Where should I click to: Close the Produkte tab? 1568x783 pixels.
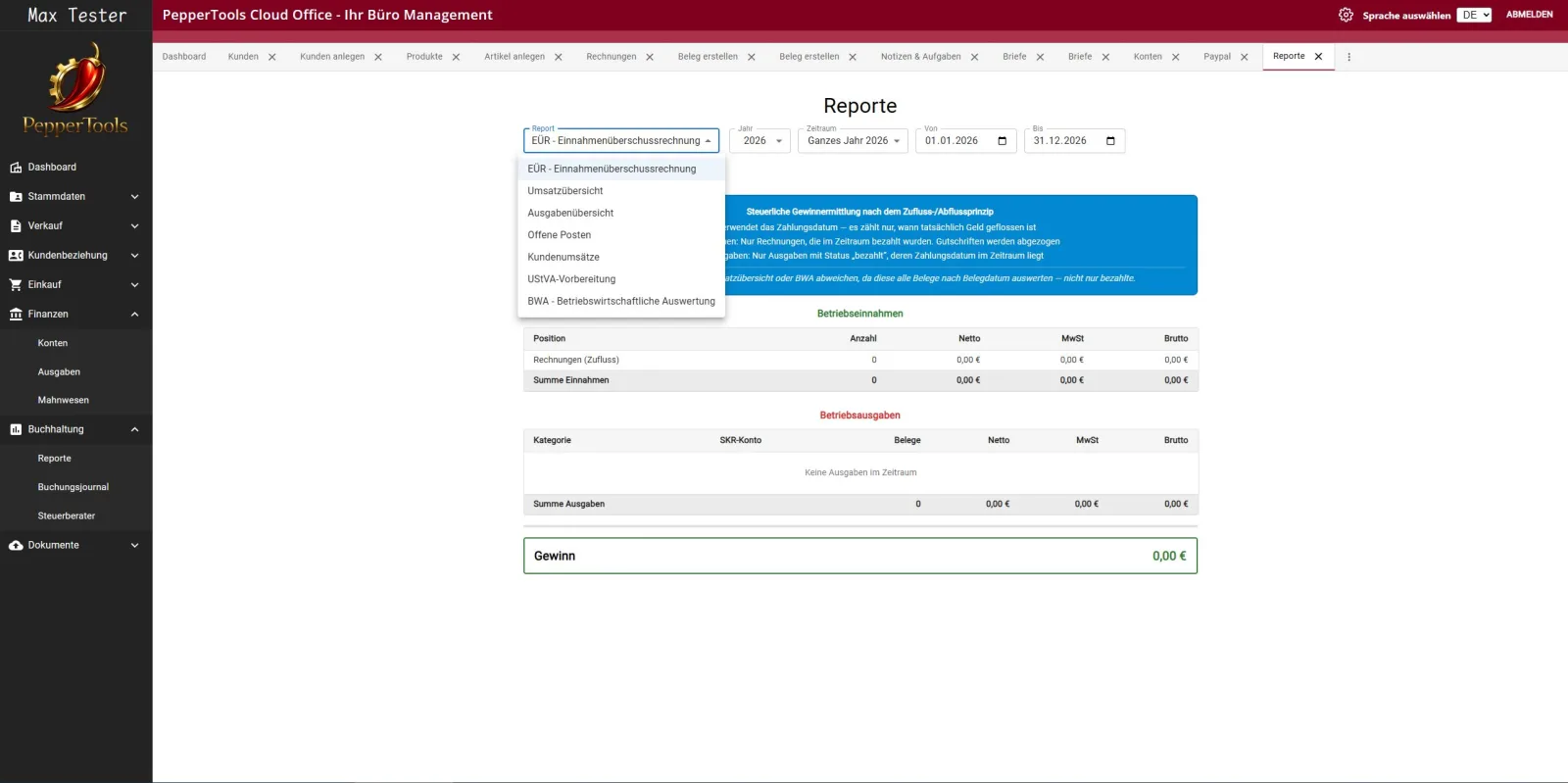coord(456,57)
